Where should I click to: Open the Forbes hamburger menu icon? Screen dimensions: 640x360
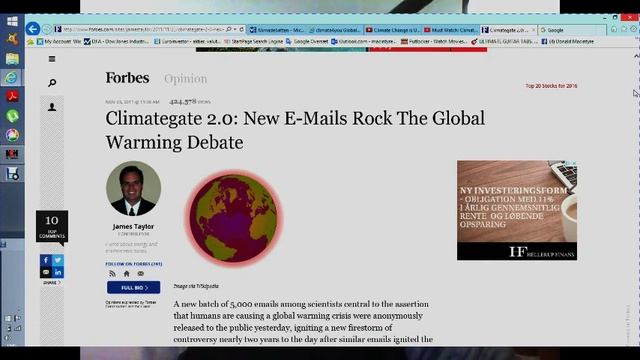[x=52, y=59]
